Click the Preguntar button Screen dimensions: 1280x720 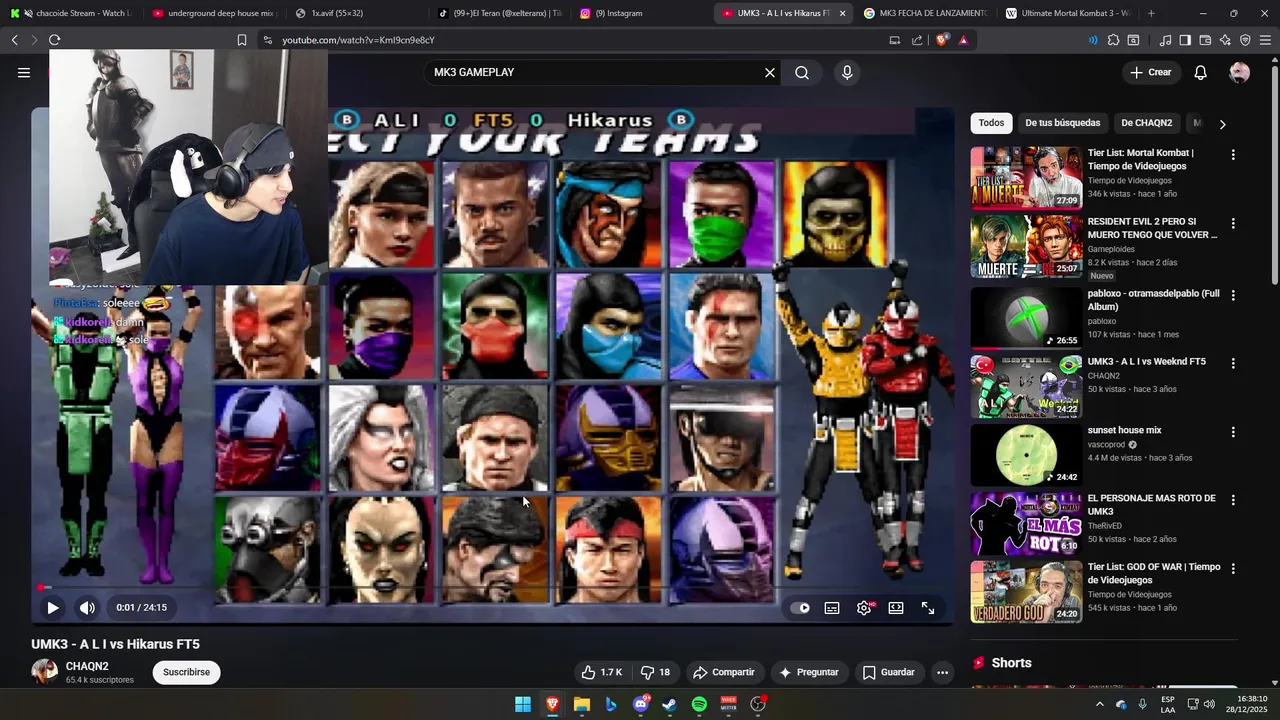click(809, 672)
